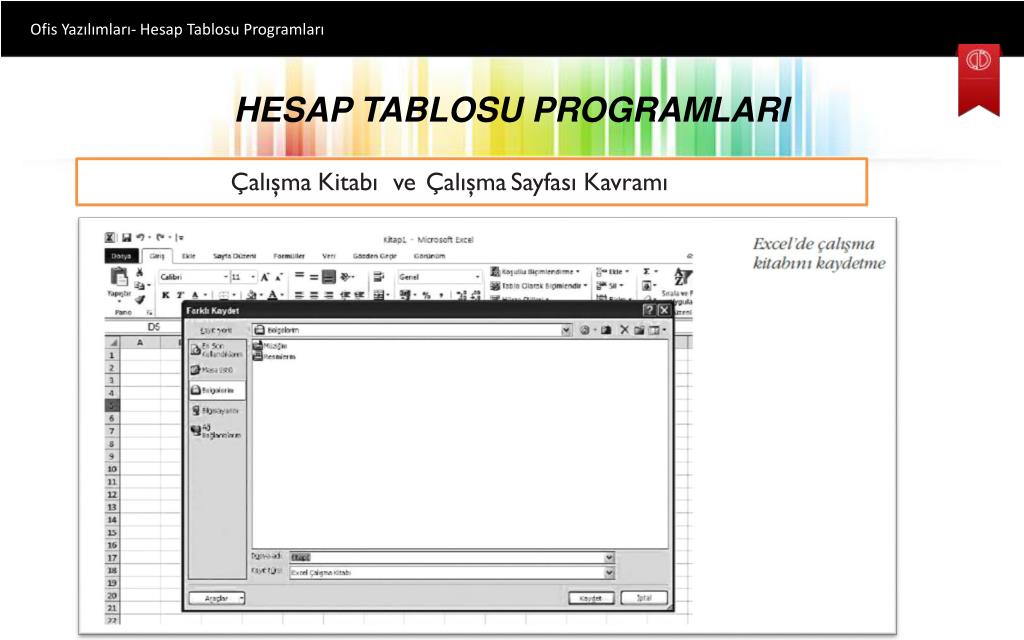Click the Copy icon in Pano group

point(140,285)
